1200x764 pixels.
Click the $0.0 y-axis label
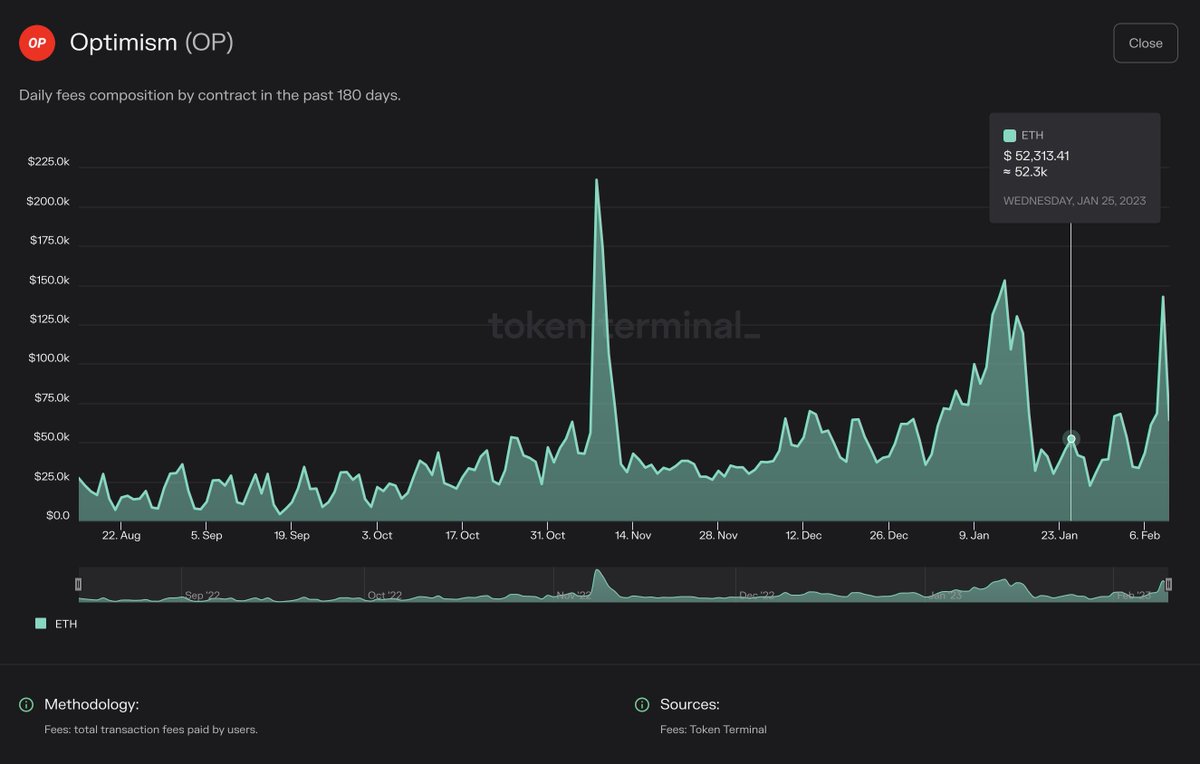(x=58, y=516)
